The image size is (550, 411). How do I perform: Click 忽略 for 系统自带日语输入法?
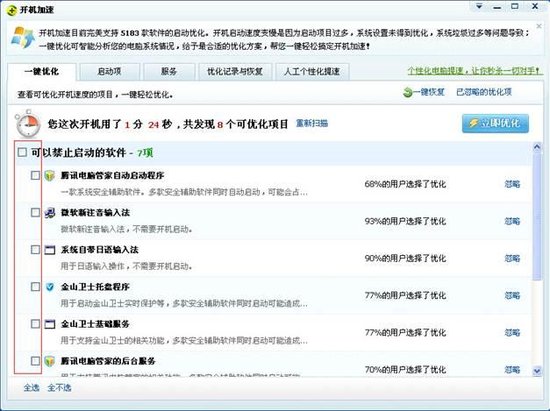[512, 258]
